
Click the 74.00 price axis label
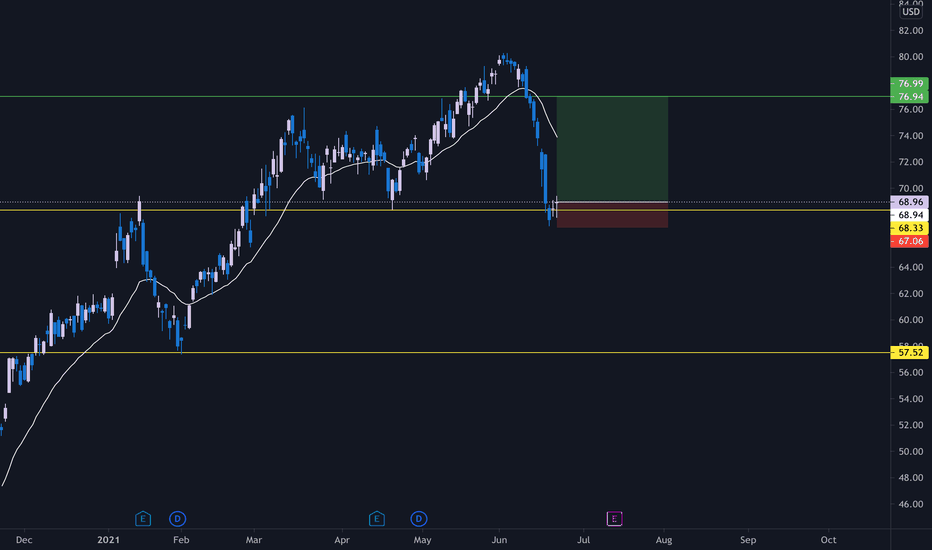pos(911,136)
